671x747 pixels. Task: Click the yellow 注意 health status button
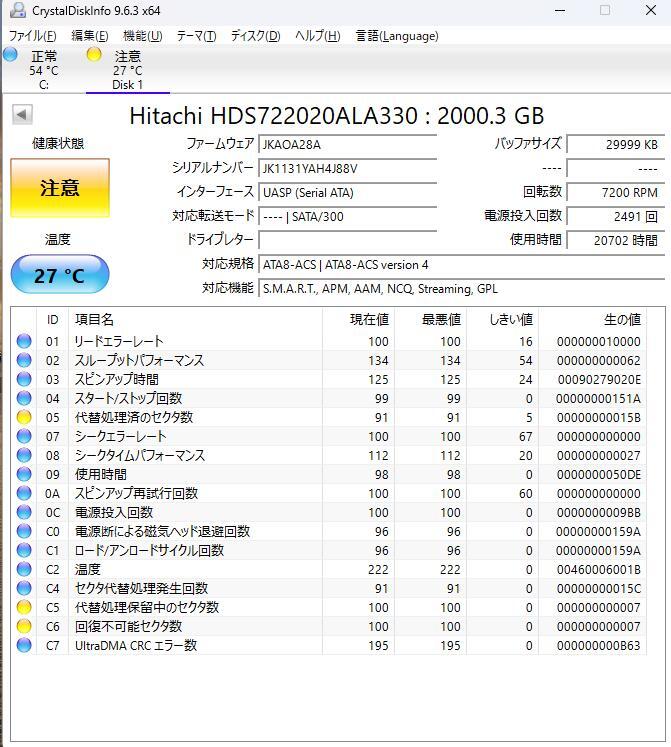59,188
